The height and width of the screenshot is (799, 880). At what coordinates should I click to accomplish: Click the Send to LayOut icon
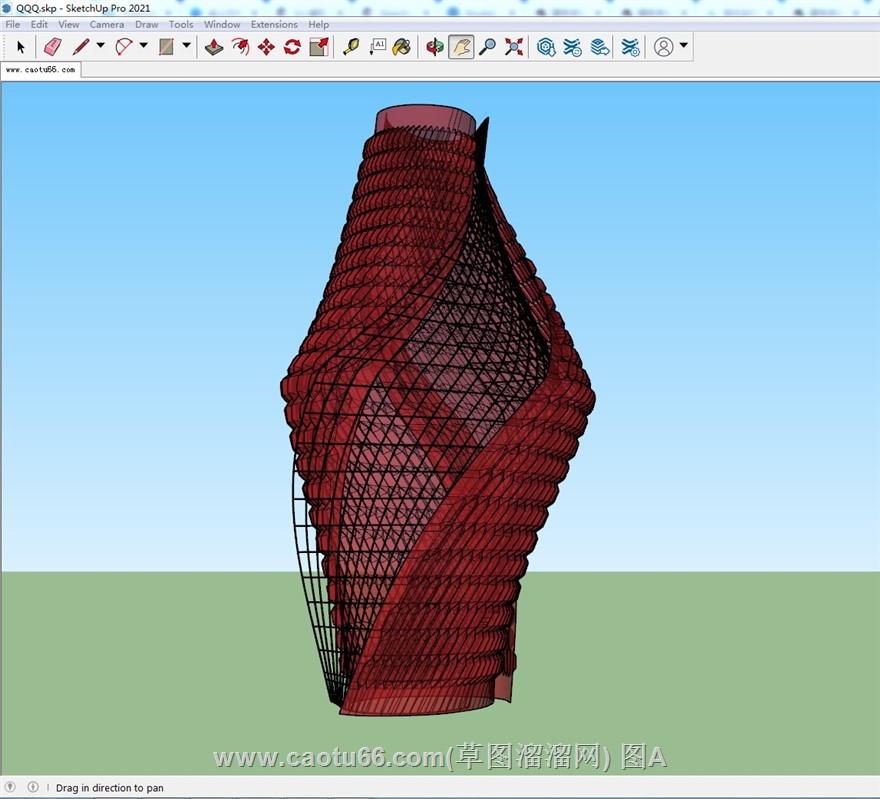coord(599,47)
